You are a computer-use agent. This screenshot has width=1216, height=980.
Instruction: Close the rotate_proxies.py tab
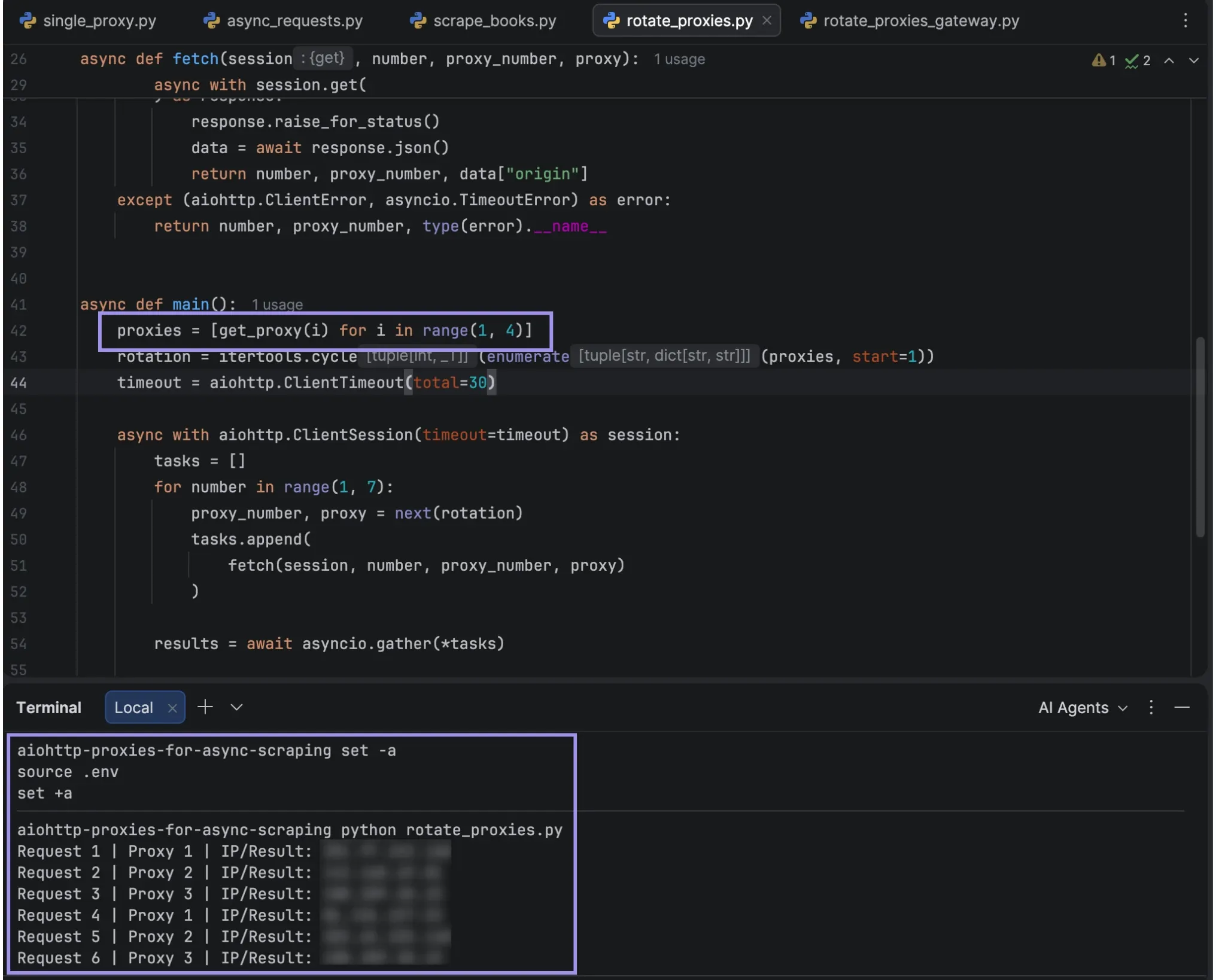click(767, 21)
